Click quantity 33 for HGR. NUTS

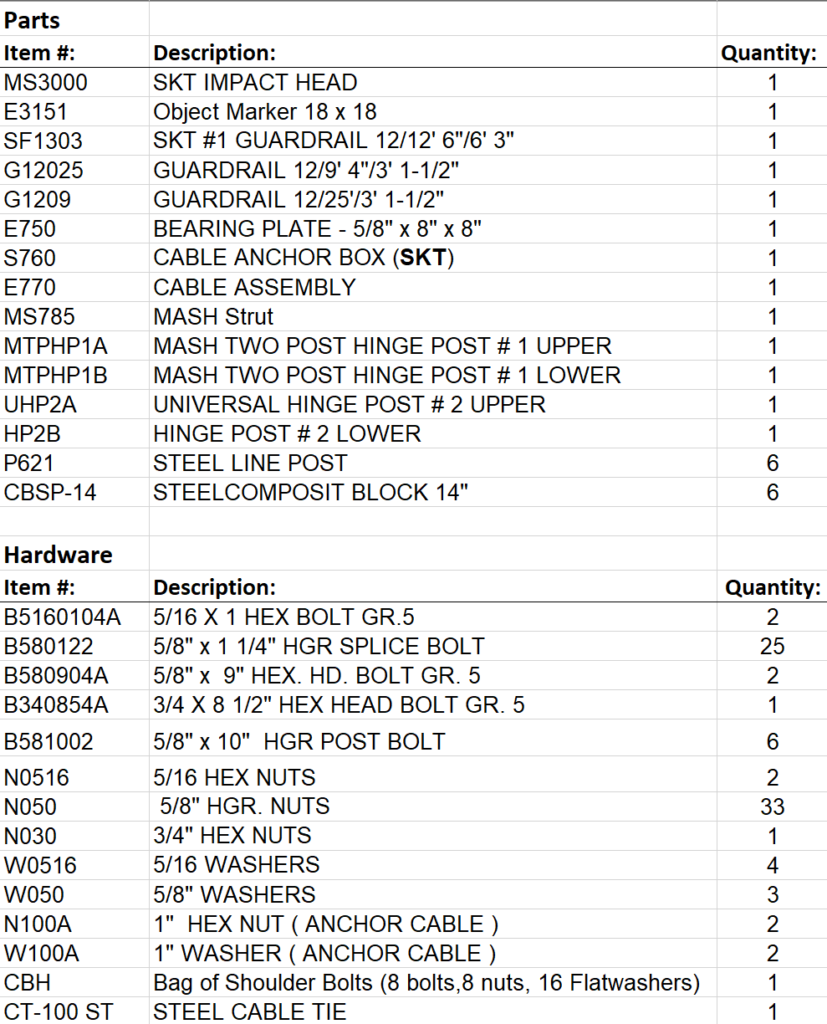pos(772,807)
